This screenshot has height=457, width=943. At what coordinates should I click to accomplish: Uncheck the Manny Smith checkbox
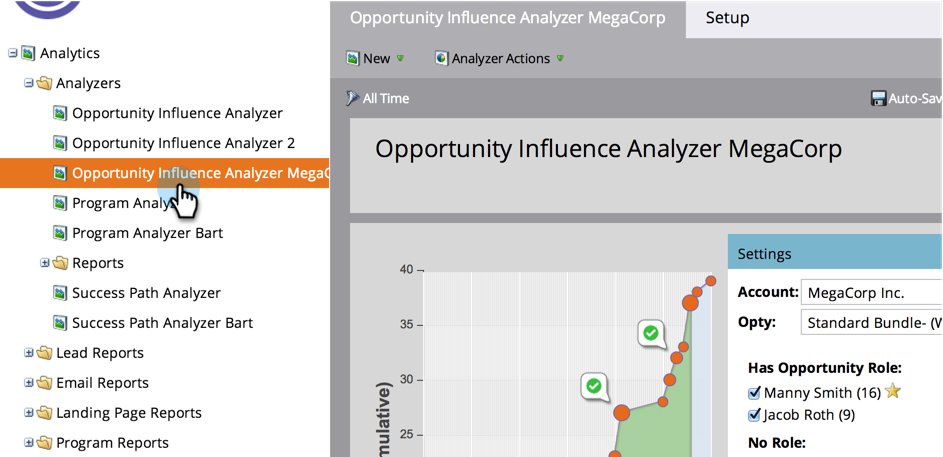pyautogui.click(x=755, y=393)
